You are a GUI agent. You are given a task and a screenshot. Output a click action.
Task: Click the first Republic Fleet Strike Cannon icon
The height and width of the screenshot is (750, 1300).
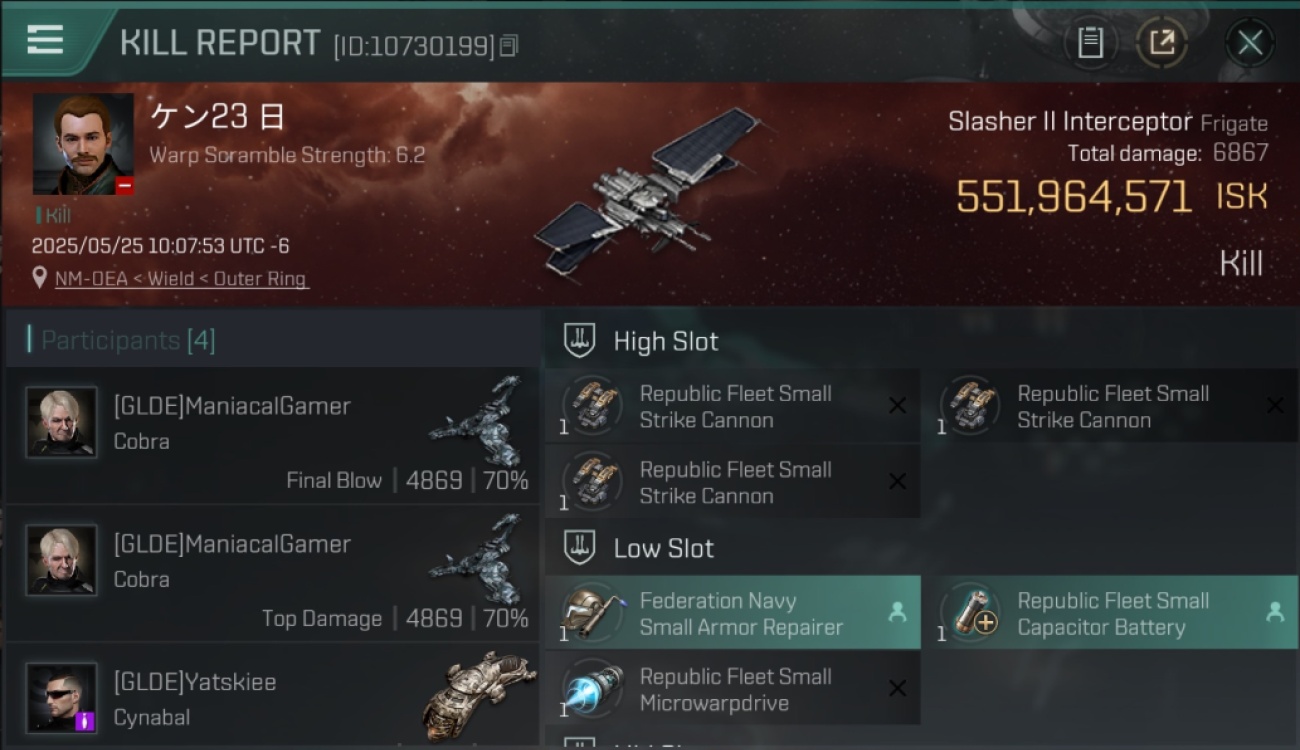coord(592,405)
